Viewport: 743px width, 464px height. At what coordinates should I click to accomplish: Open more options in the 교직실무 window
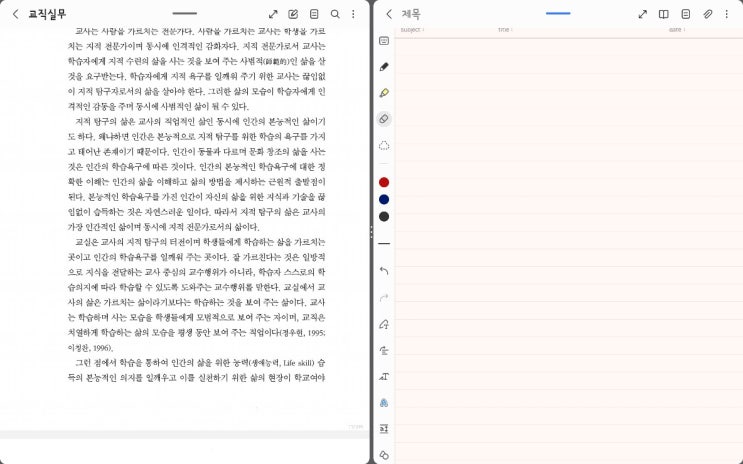[x=353, y=14]
